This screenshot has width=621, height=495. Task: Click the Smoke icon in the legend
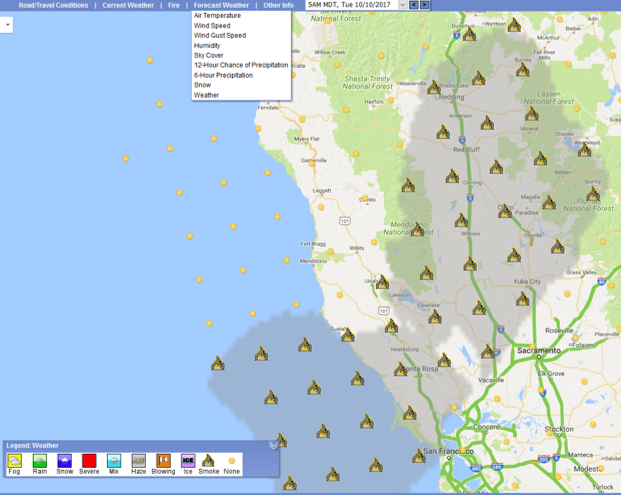[208, 461]
